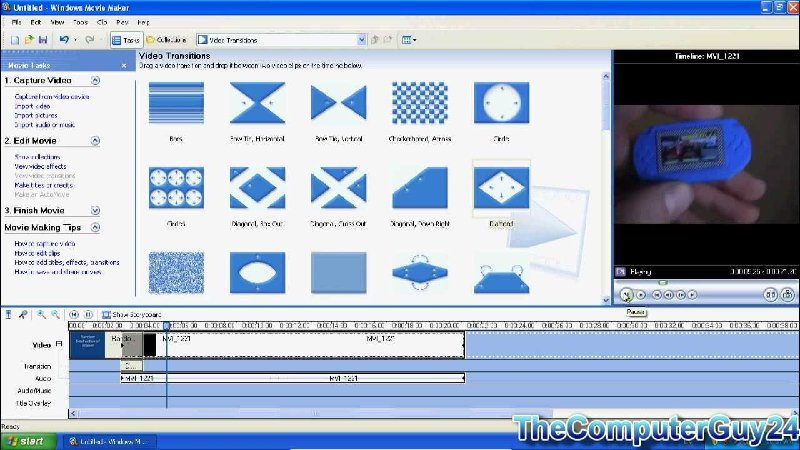
Task: Open the Tools menu
Action: click(80, 22)
